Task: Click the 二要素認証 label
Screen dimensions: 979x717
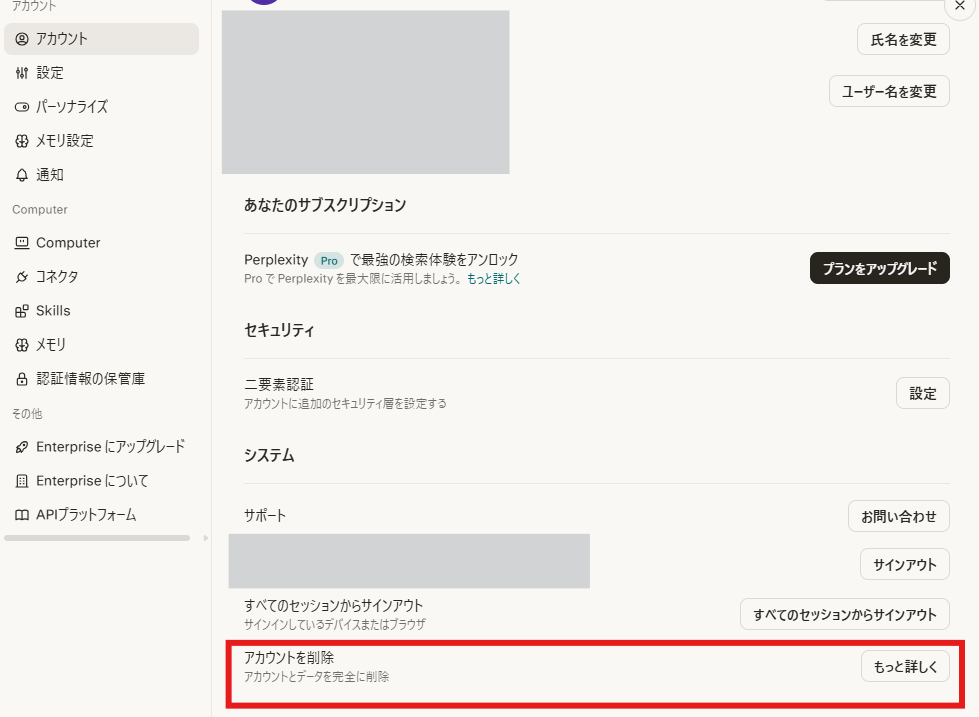Action: 278,384
